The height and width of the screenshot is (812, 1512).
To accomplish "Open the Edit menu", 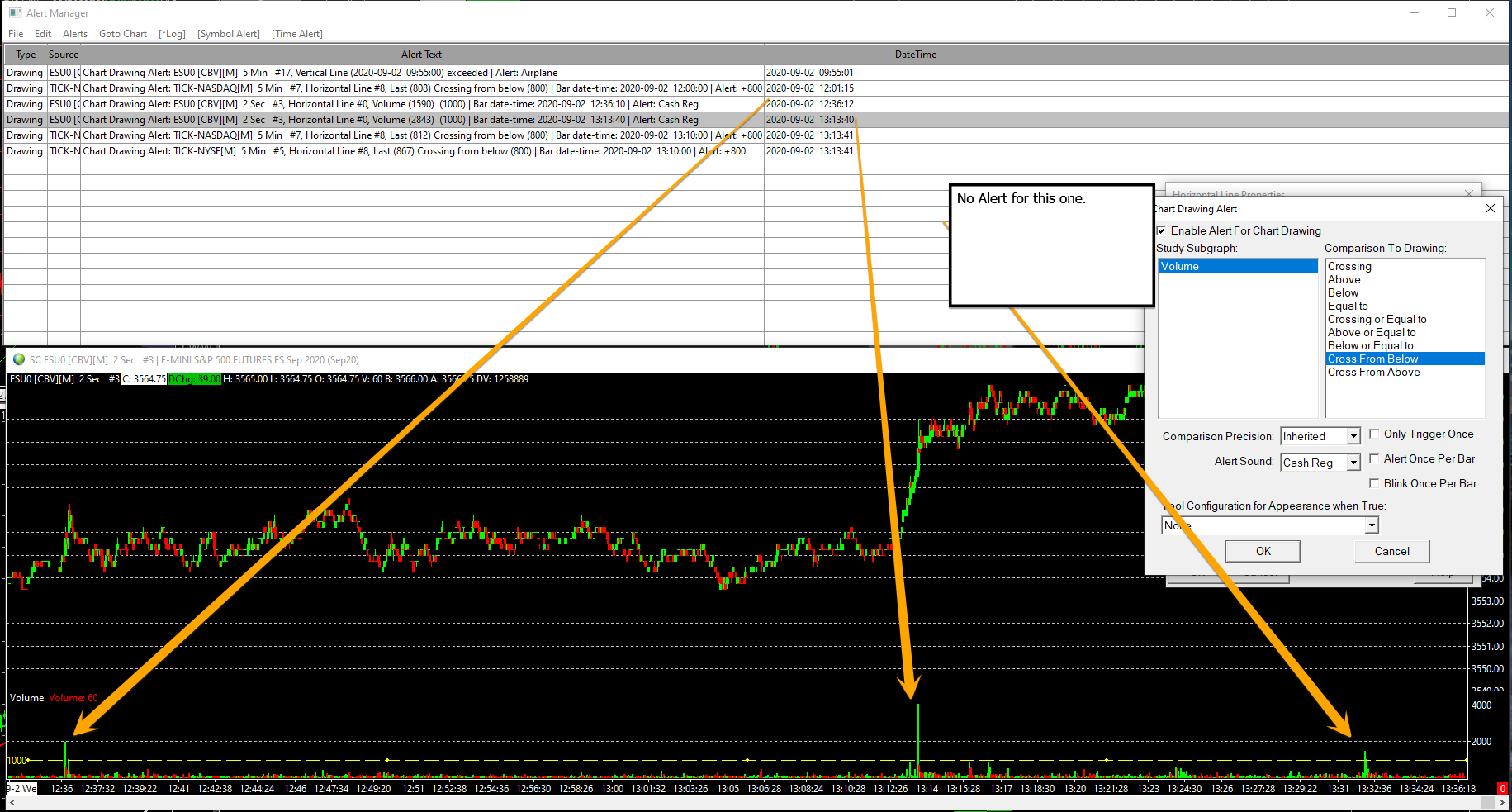I will [x=43, y=34].
